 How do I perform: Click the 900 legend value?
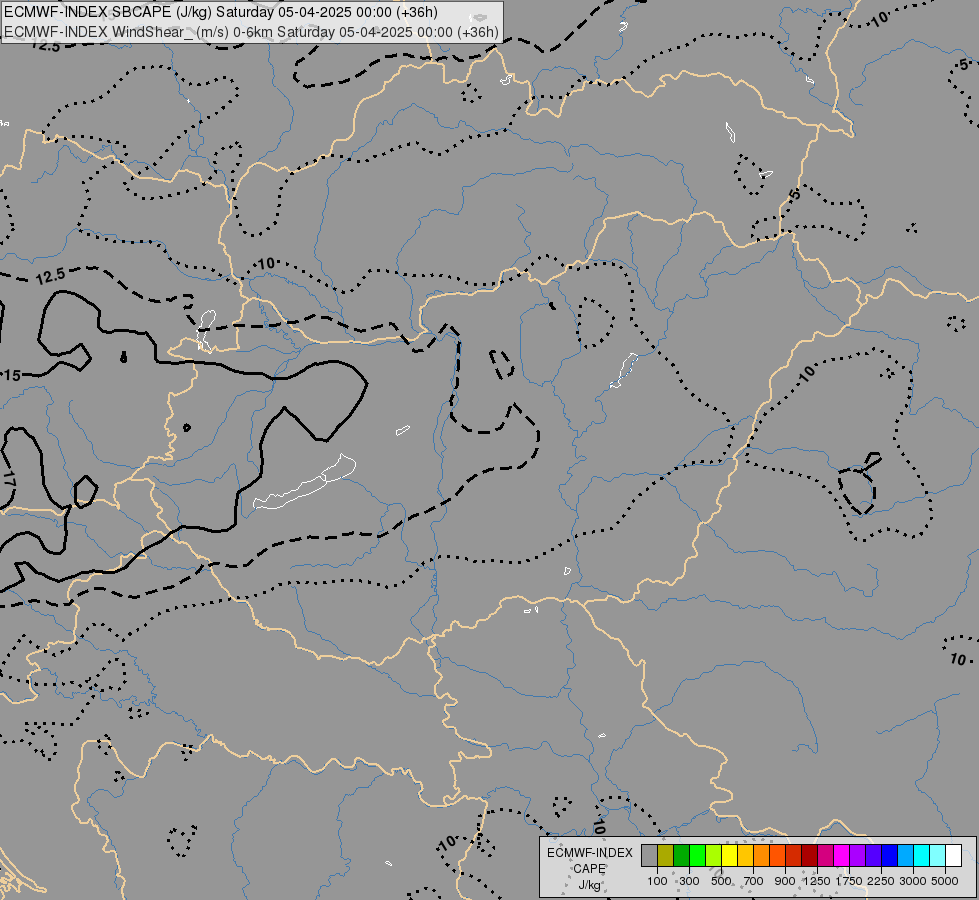pos(785,881)
